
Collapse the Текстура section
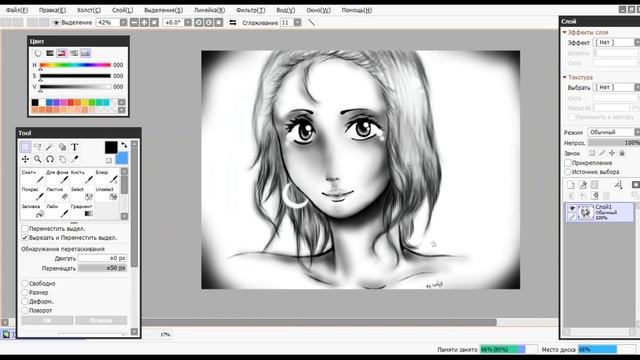click(564, 77)
